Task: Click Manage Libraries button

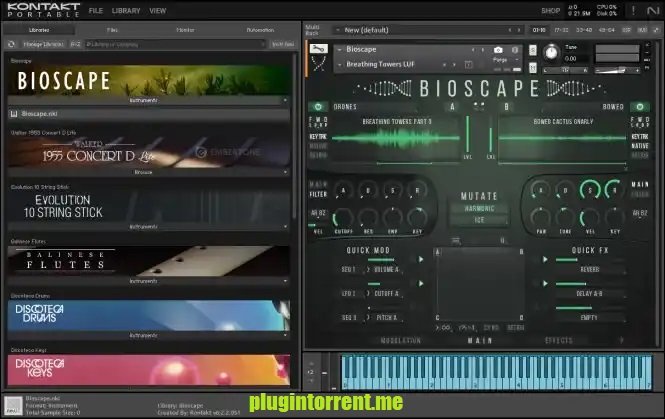Action: point(44,44)
